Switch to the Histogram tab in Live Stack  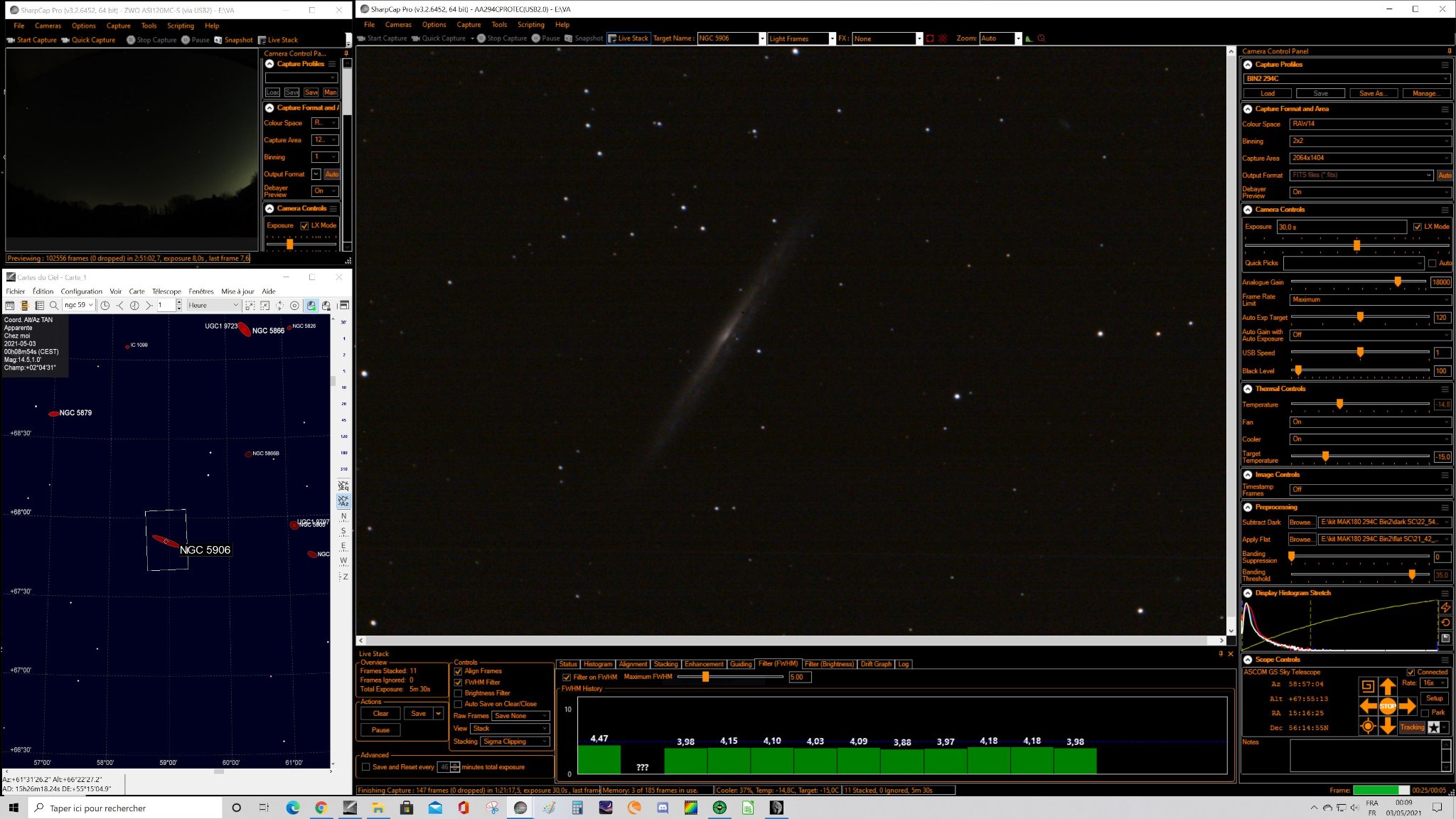[x=597, y=664]
